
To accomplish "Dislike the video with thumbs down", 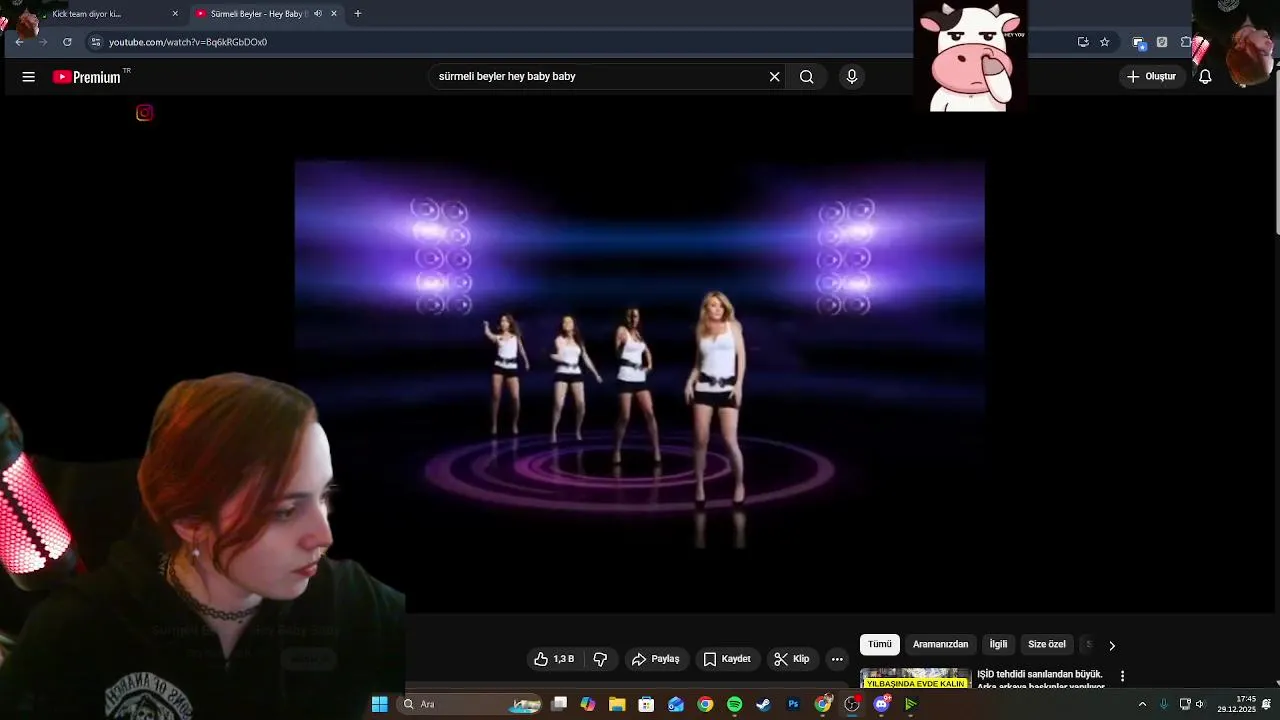I will click(x=600, y=659).
